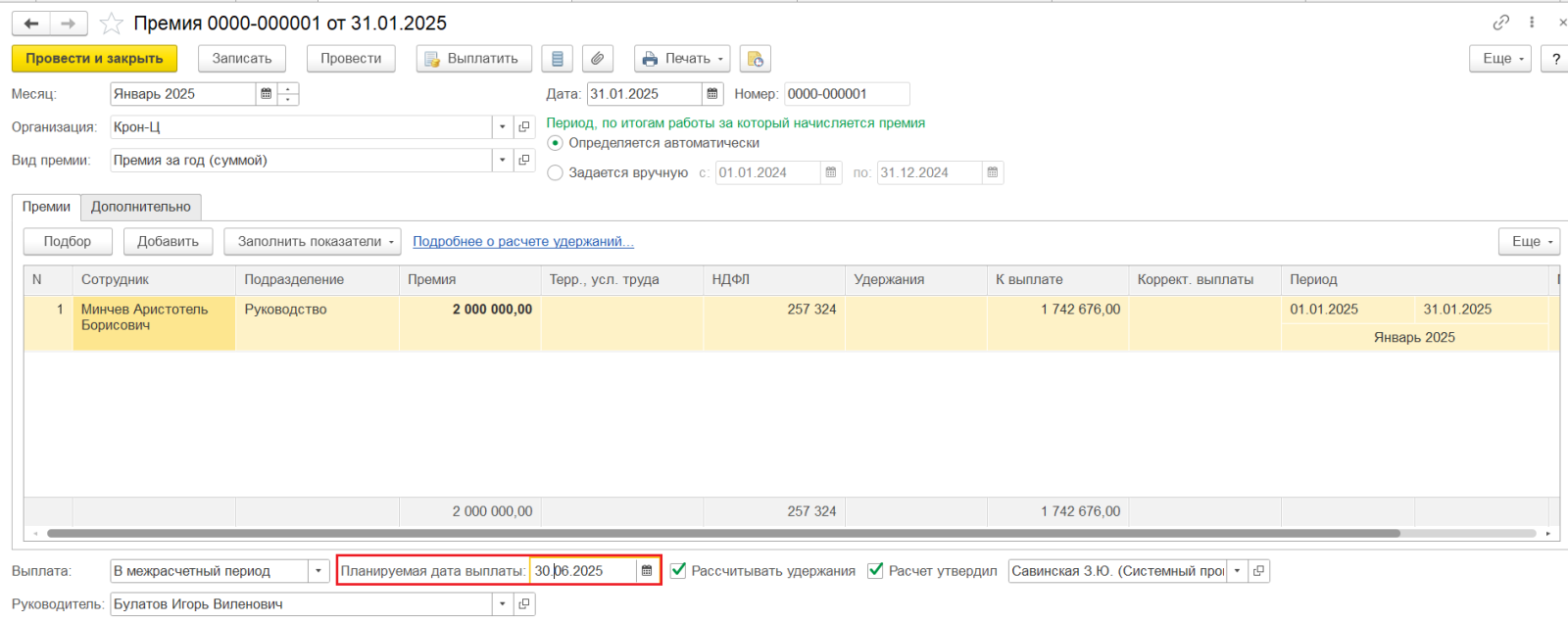Click the paperclip attached files icon
The height and width of the screenshot is (622, 1568).
tap(597, 59)
